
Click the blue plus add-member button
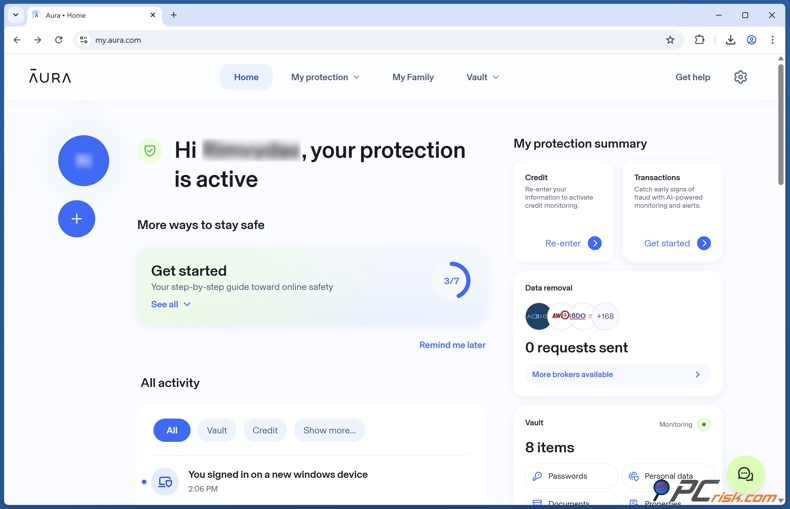(77, 219)
